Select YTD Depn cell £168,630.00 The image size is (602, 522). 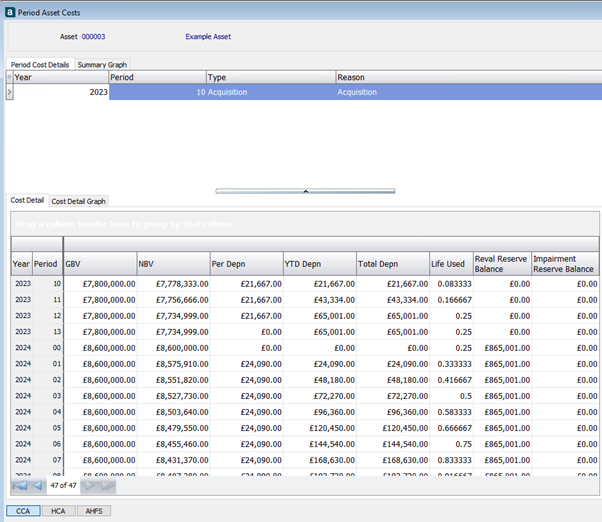click(x=320, y=460)
